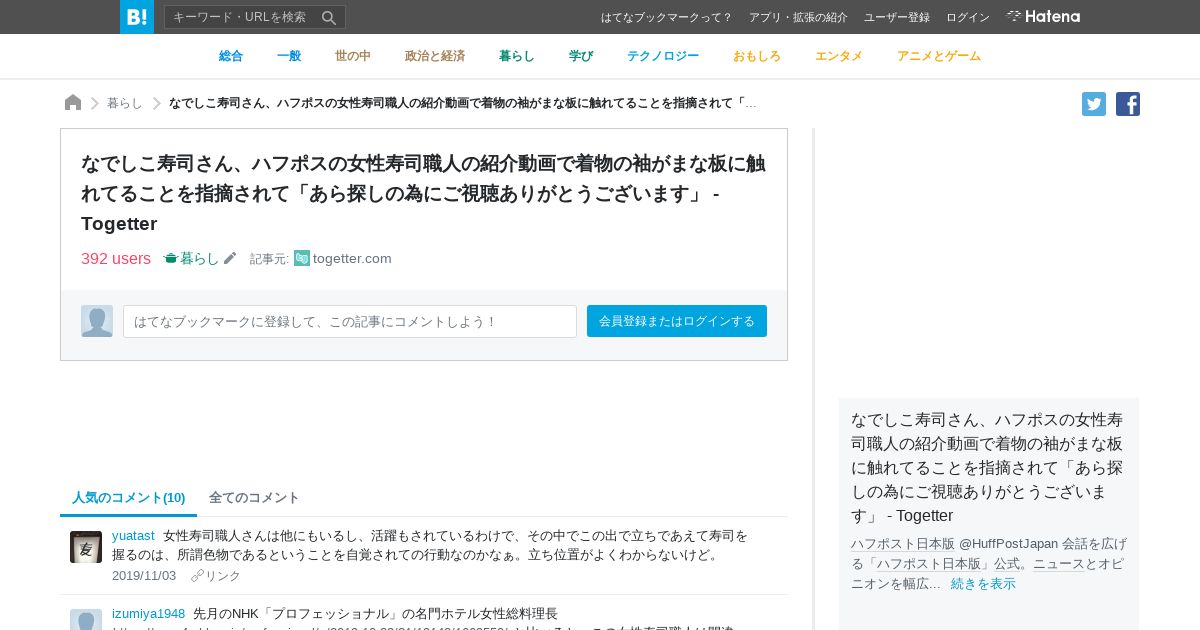The height and width of the screenshot is (630, 1200).
Task: Click the bookmark comment input field
Action: 350,321
